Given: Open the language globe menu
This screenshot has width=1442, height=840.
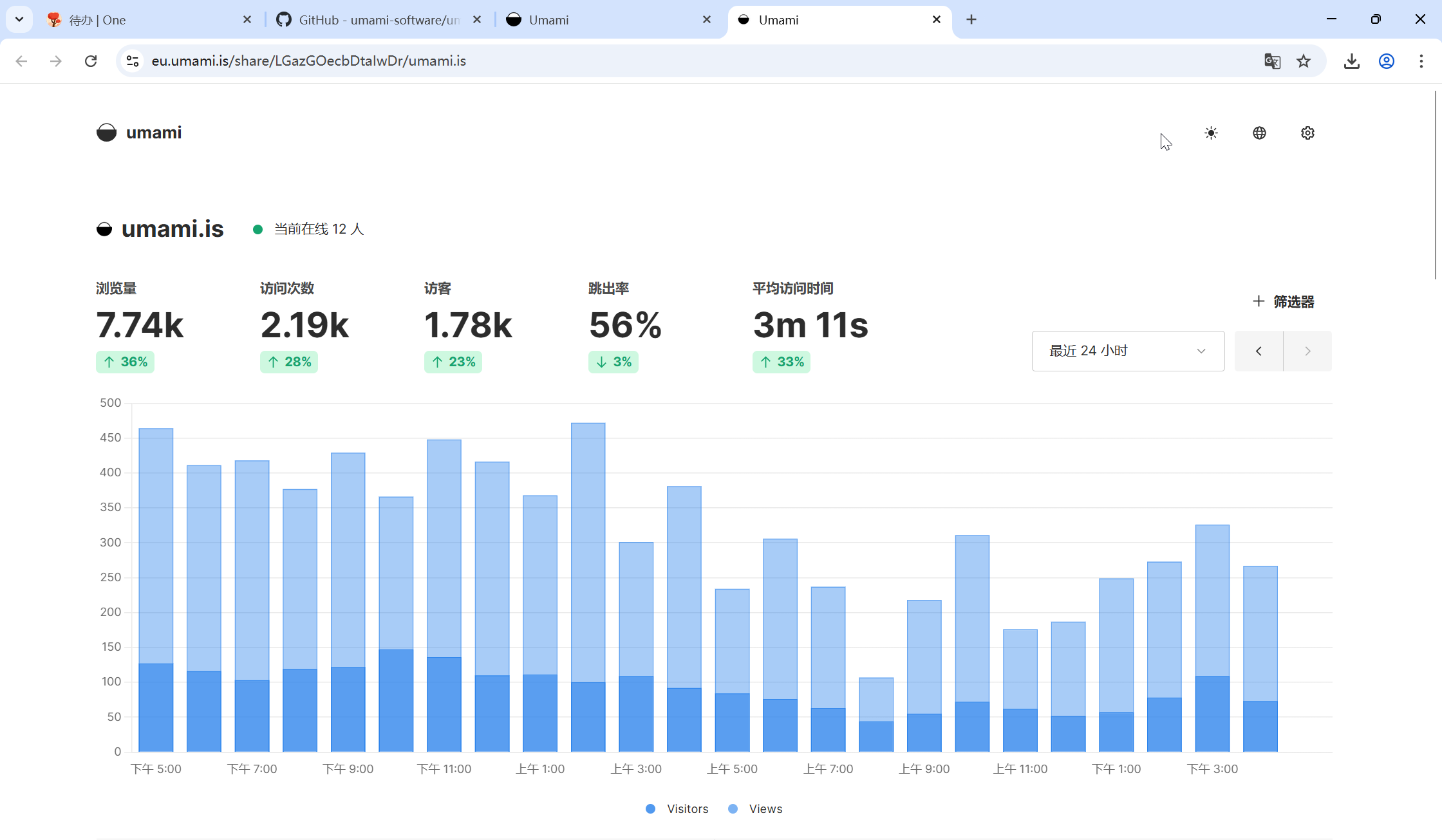Looking at the screenshot, I should tap(1259, 133).
